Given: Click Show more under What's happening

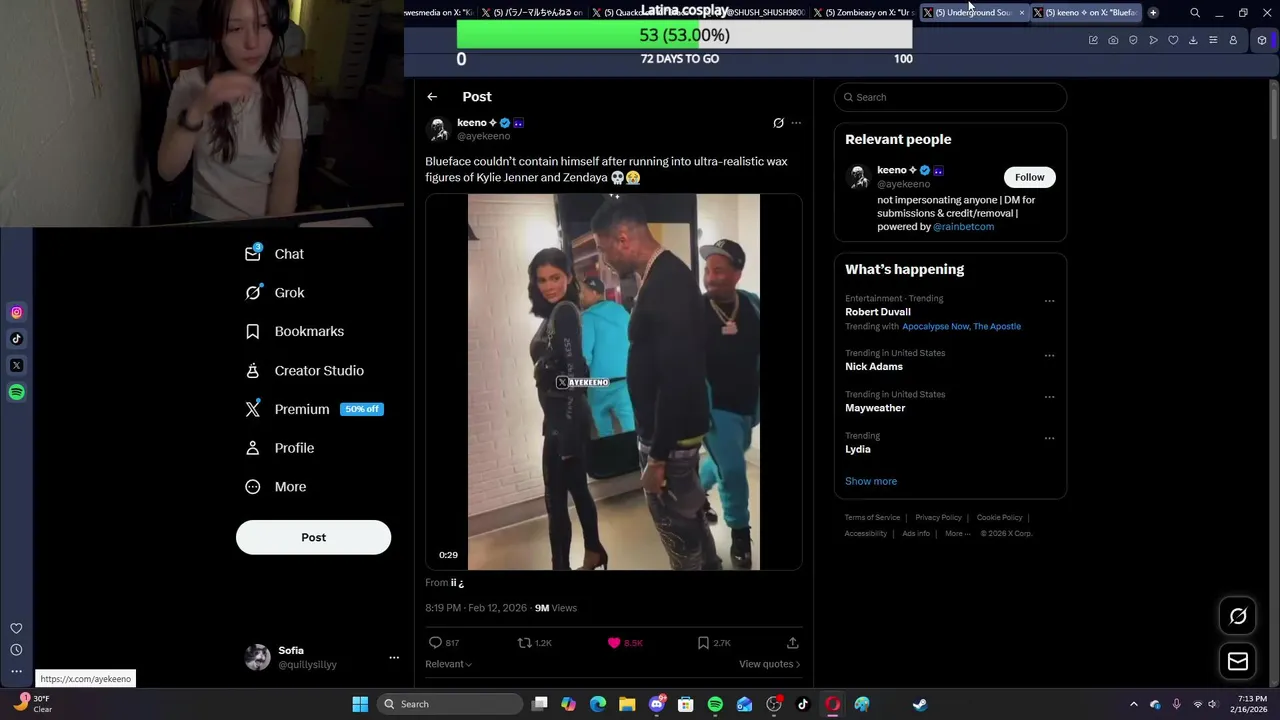Looking at the screenshot, I should [871, 481].
